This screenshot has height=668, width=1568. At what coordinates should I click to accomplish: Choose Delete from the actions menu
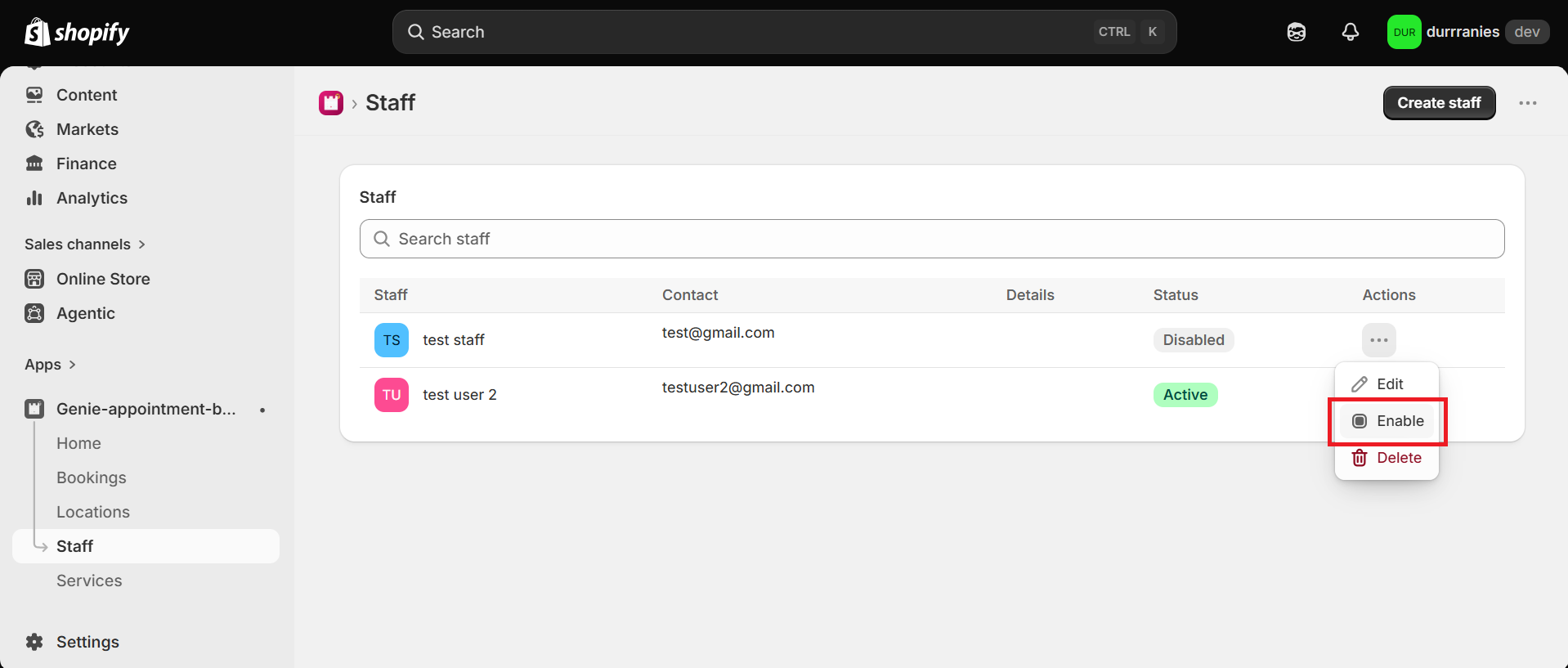click(x=1387, y=458)
